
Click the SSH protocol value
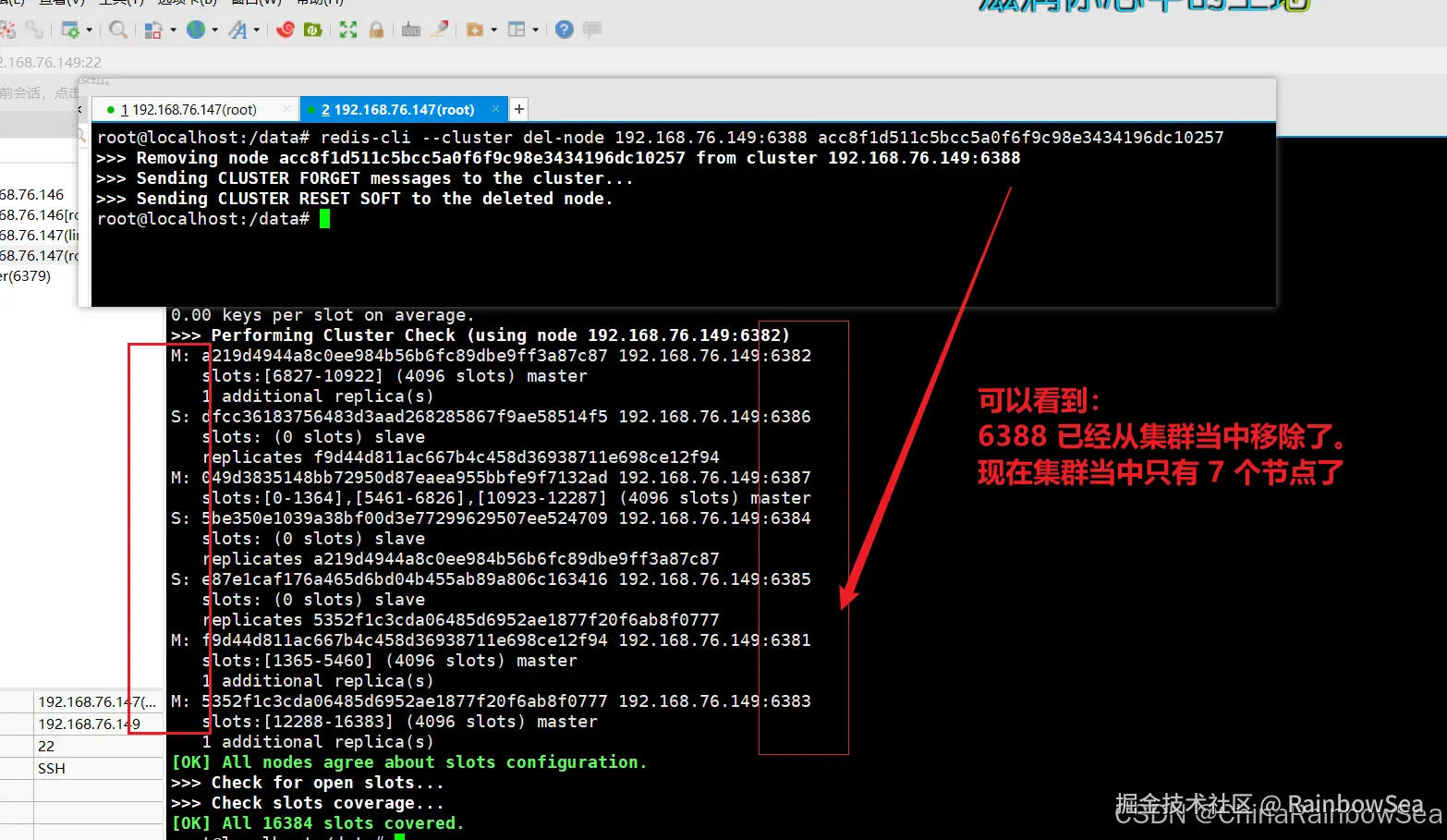52,768
